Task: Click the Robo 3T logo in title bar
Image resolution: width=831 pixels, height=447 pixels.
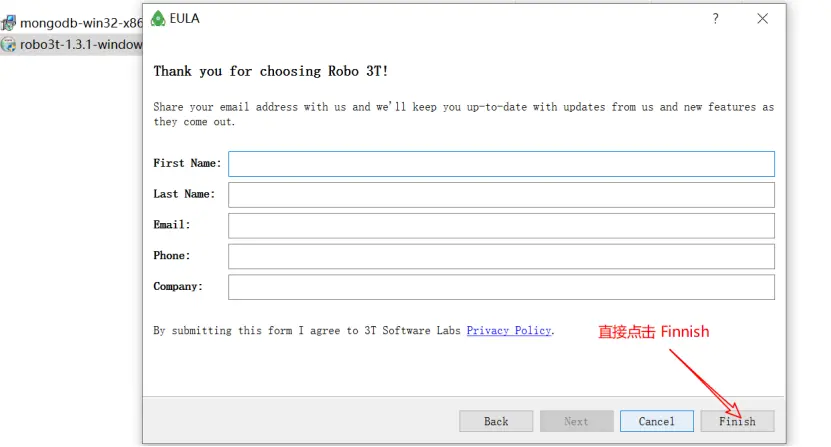Action: 158,19
